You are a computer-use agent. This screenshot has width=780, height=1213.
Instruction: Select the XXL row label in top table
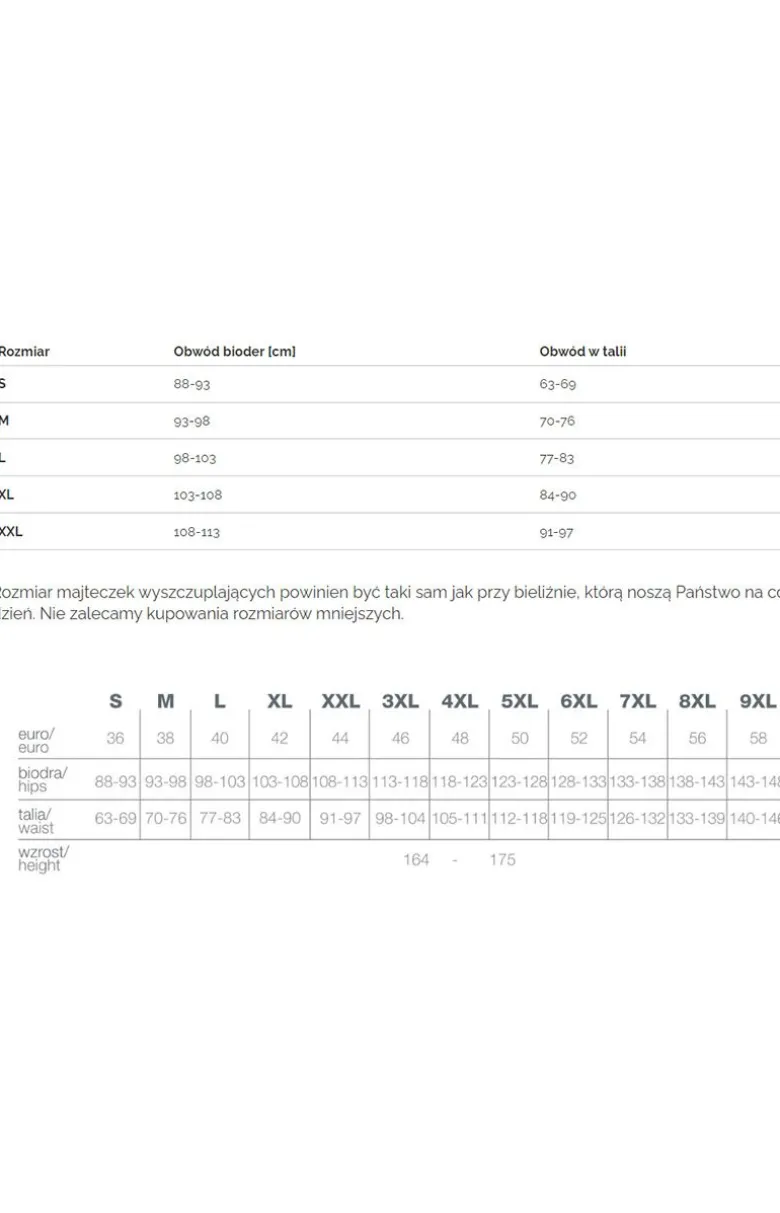(11, 532)
